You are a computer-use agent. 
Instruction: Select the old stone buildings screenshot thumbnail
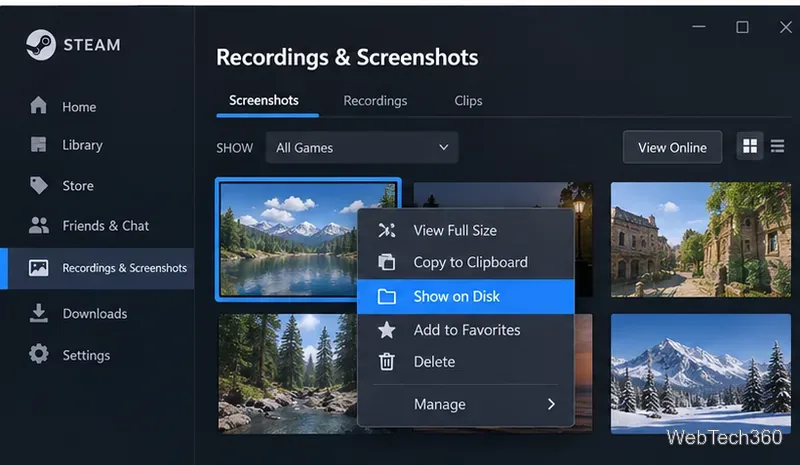tap(701, 239)
